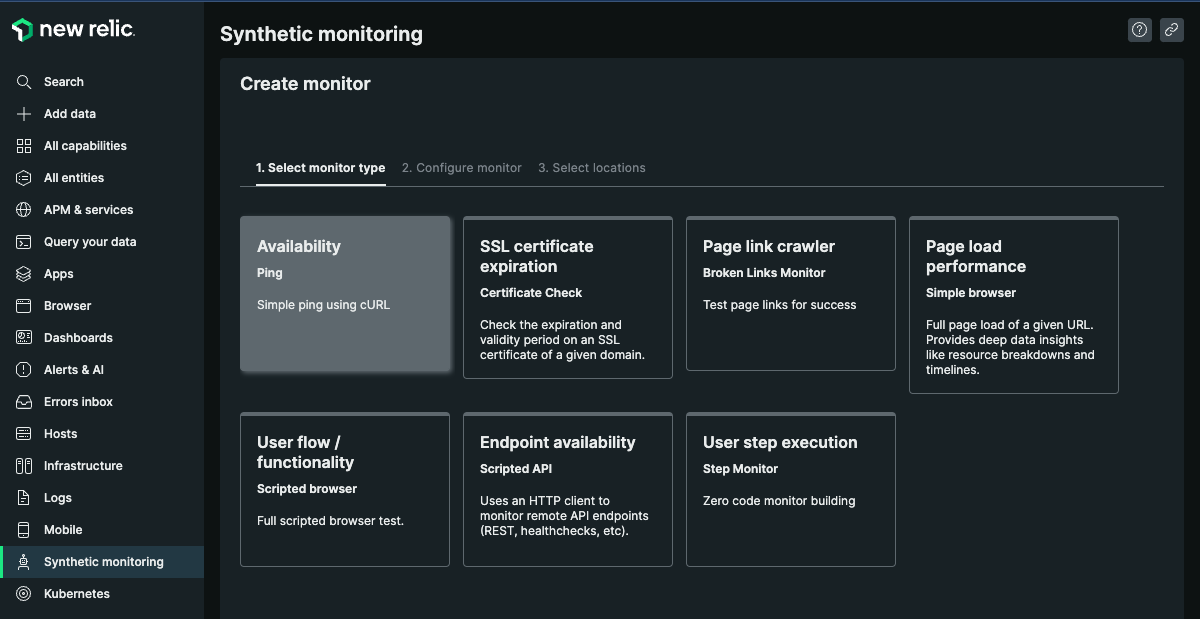The image size is (1200, 619).
Task: Click the Search magnifier icon in sidebar
Action: point(24,82)
